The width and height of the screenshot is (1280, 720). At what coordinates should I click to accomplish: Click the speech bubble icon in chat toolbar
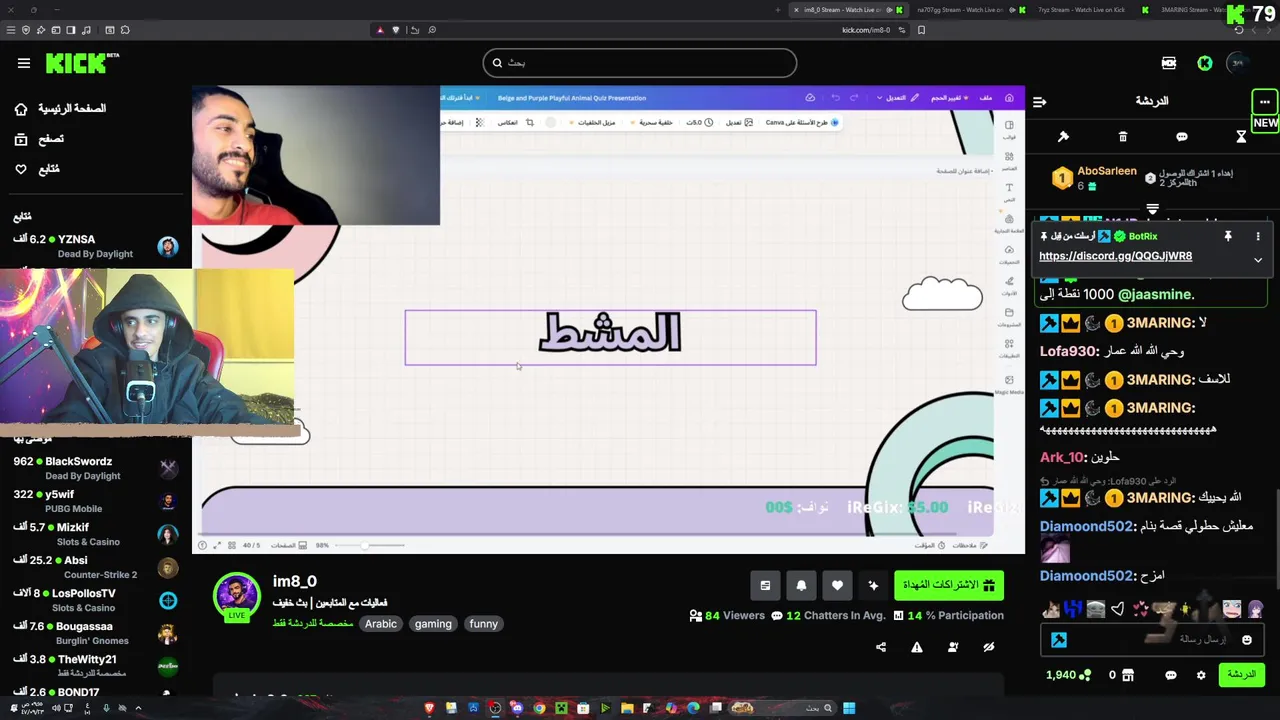(1182, 136)
